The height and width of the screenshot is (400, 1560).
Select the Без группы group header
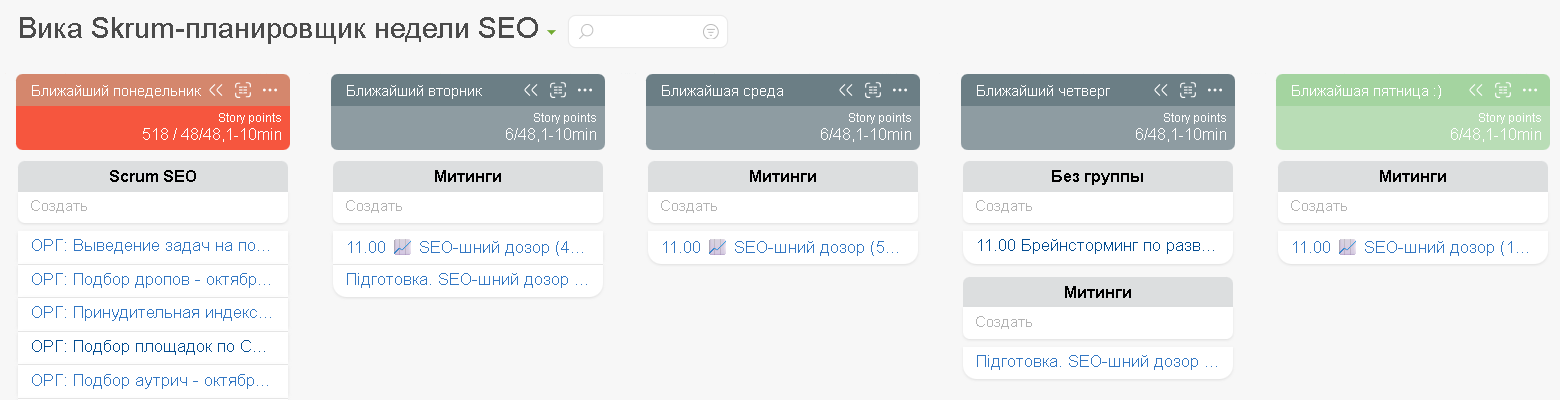click(x=1097, y=177)
